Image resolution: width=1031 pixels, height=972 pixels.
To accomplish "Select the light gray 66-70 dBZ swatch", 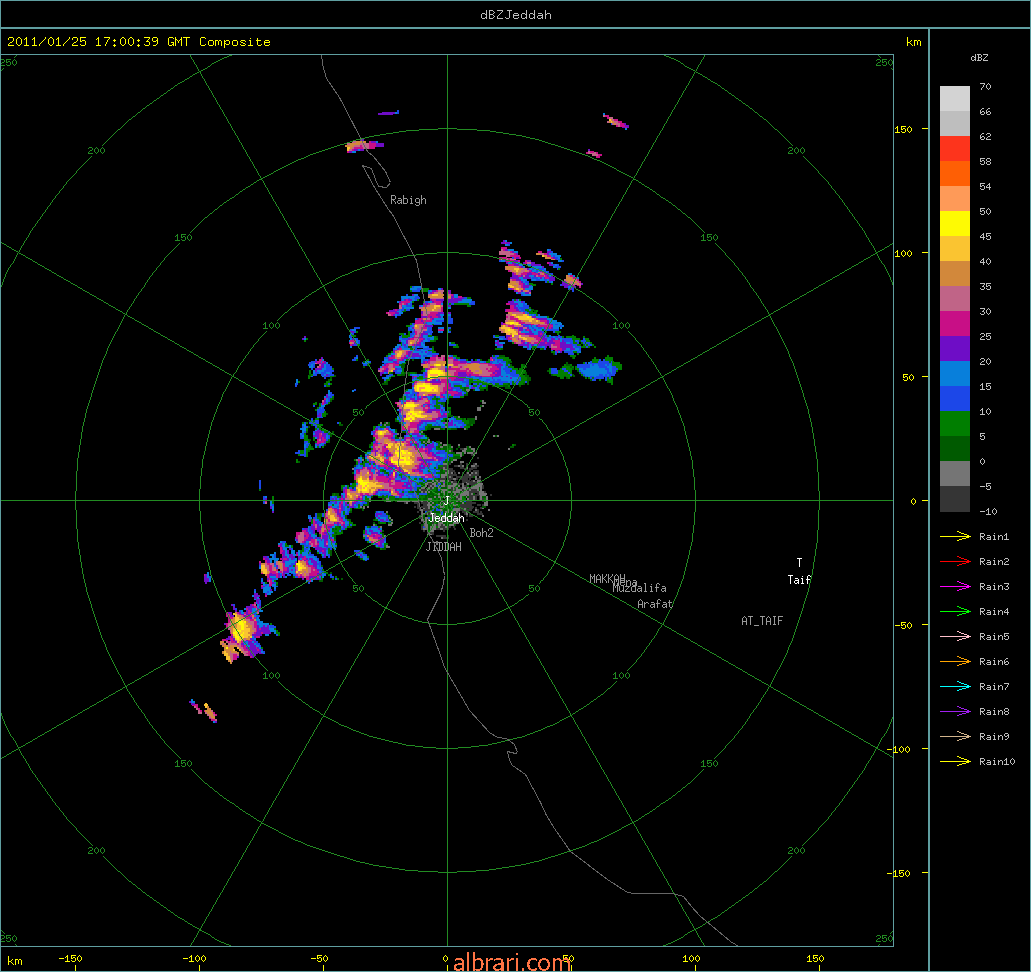I will click(x=955, y=99).
